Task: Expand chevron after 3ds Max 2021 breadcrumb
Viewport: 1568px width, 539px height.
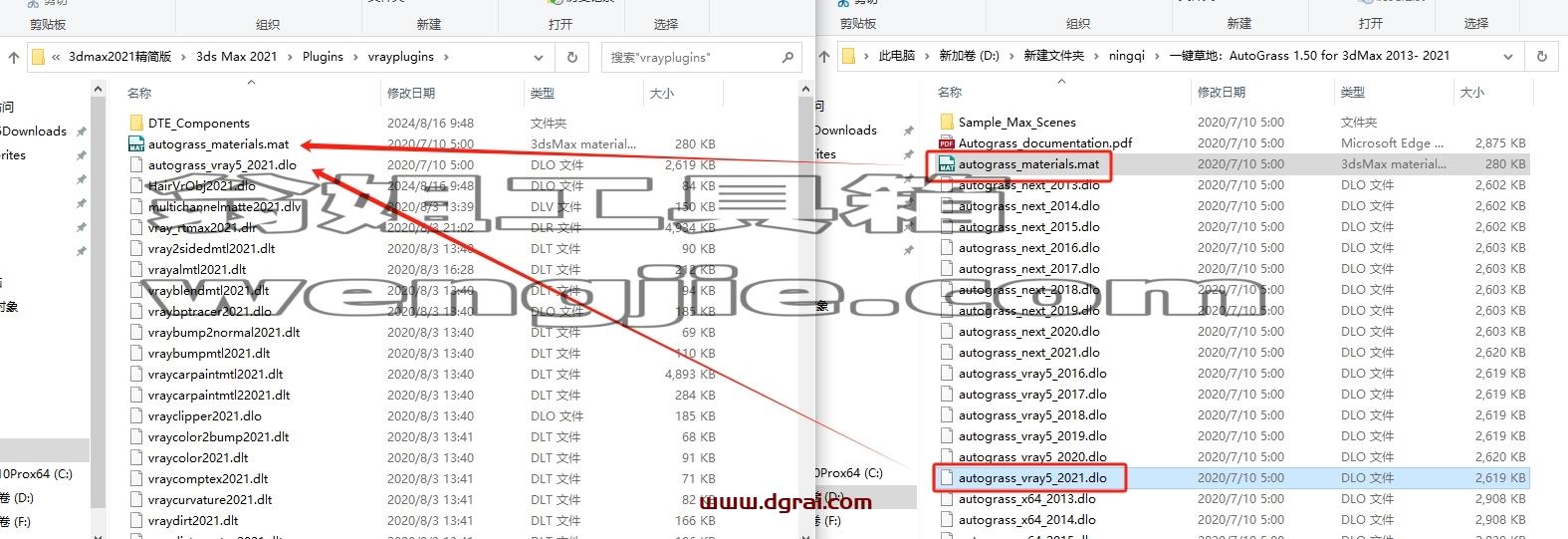Action: 289,58
